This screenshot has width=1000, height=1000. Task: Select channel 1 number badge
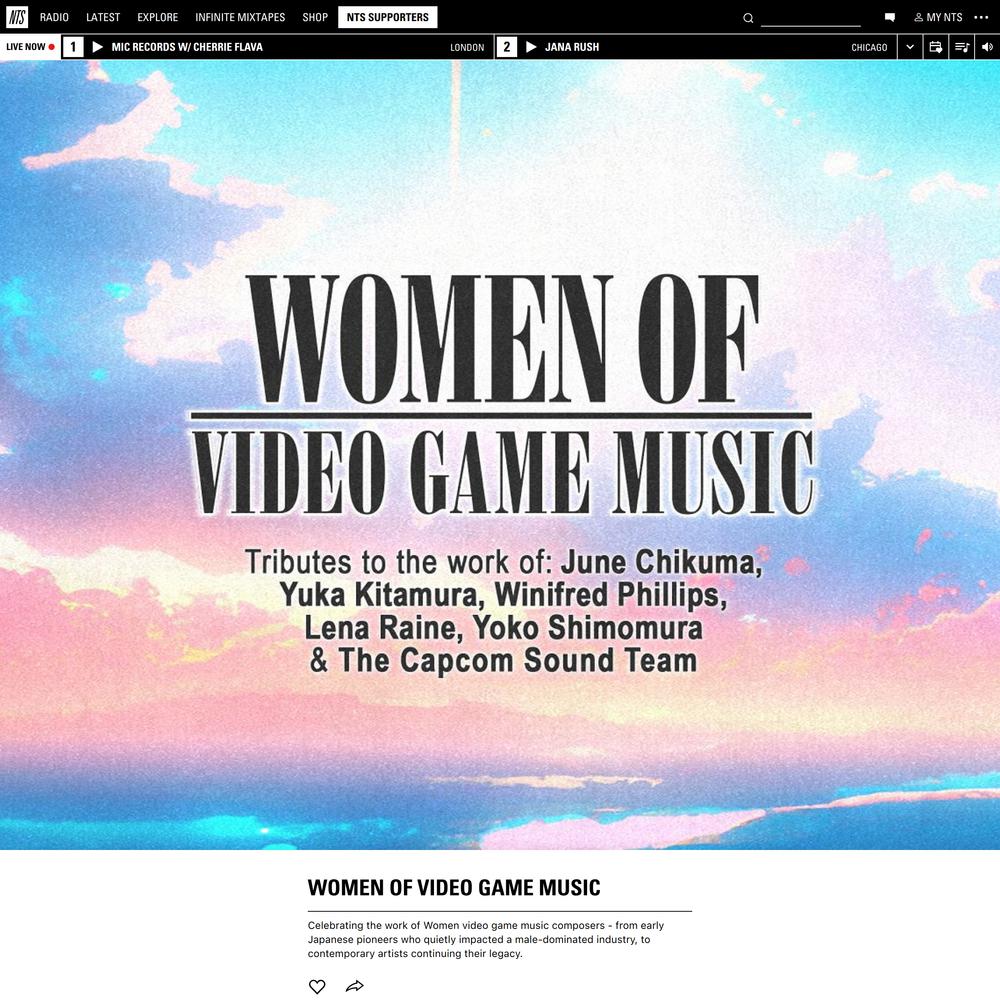point(73,47)
